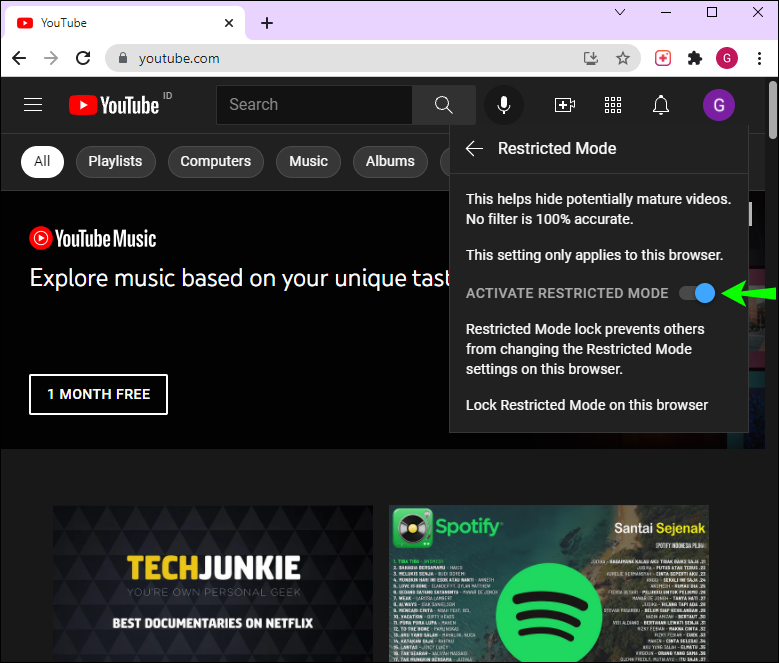Close the YouTube tab
The image size is (779, 663).
229,23
